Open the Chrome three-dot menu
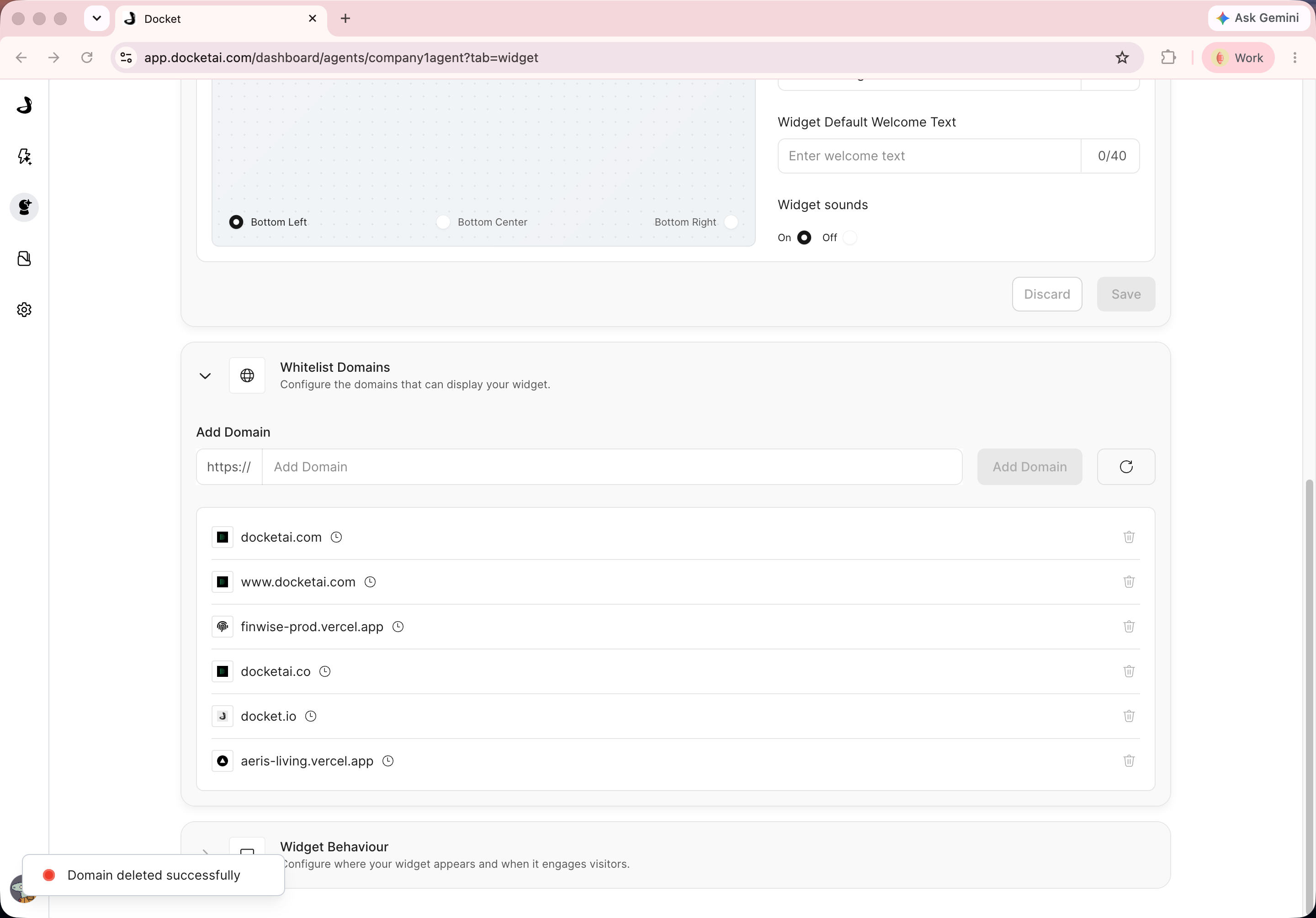This screenshot has width=1316, height=918. pyautogui.click(x=1295, y=57)
